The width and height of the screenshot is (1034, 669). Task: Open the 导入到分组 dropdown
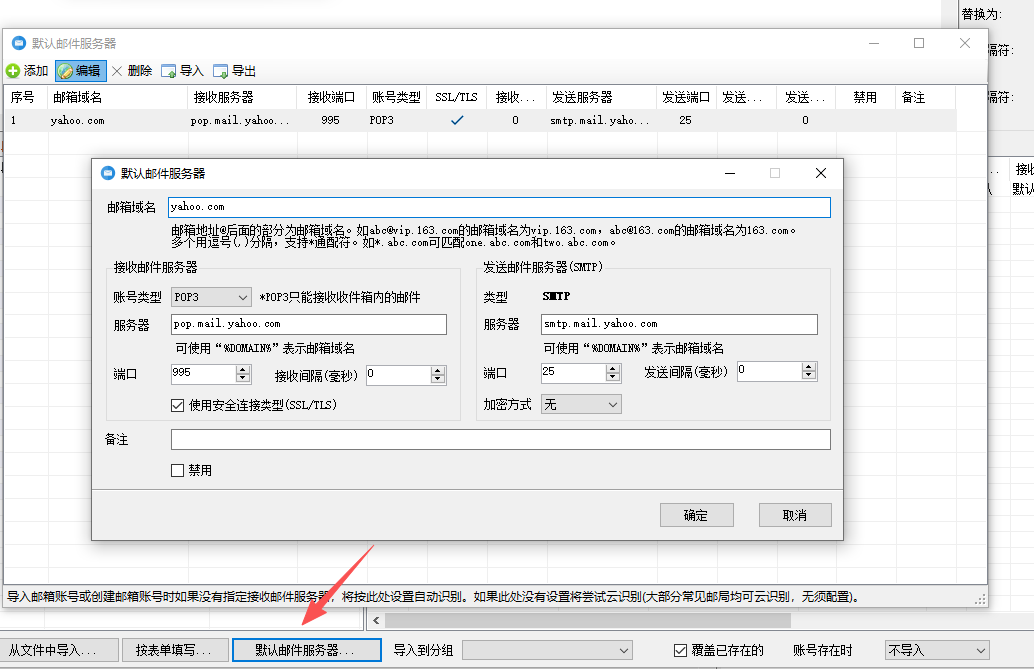pyautogui.click(x=547, y=651)
